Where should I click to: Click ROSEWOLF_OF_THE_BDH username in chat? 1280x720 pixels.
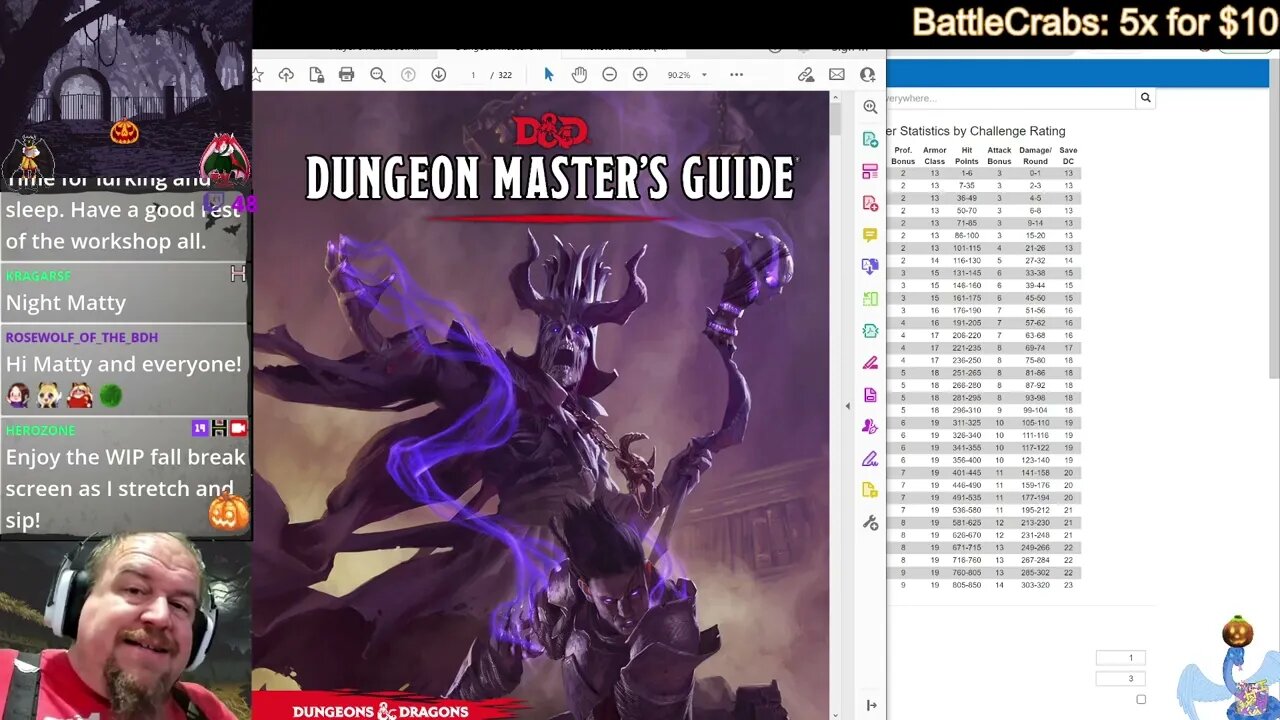[82, 338]
